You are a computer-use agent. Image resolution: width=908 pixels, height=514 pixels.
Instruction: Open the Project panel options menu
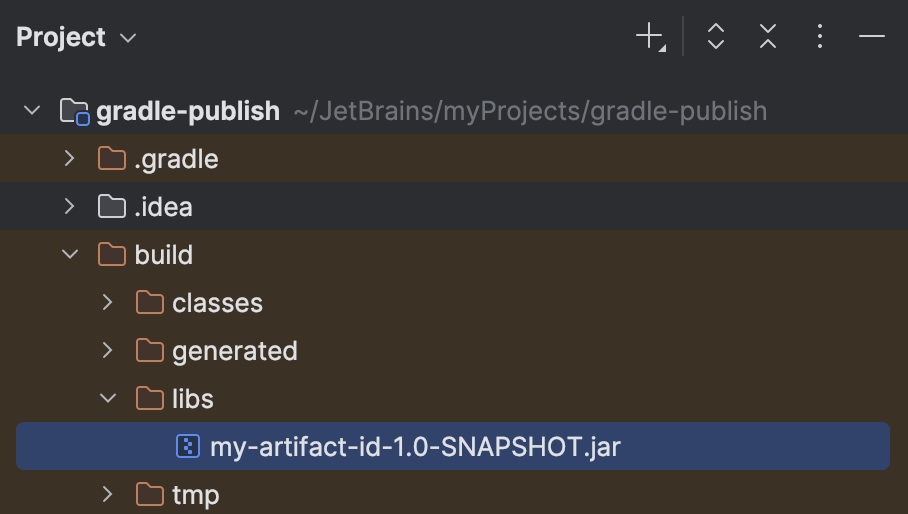pyautogui.click(x=820, y=38)
